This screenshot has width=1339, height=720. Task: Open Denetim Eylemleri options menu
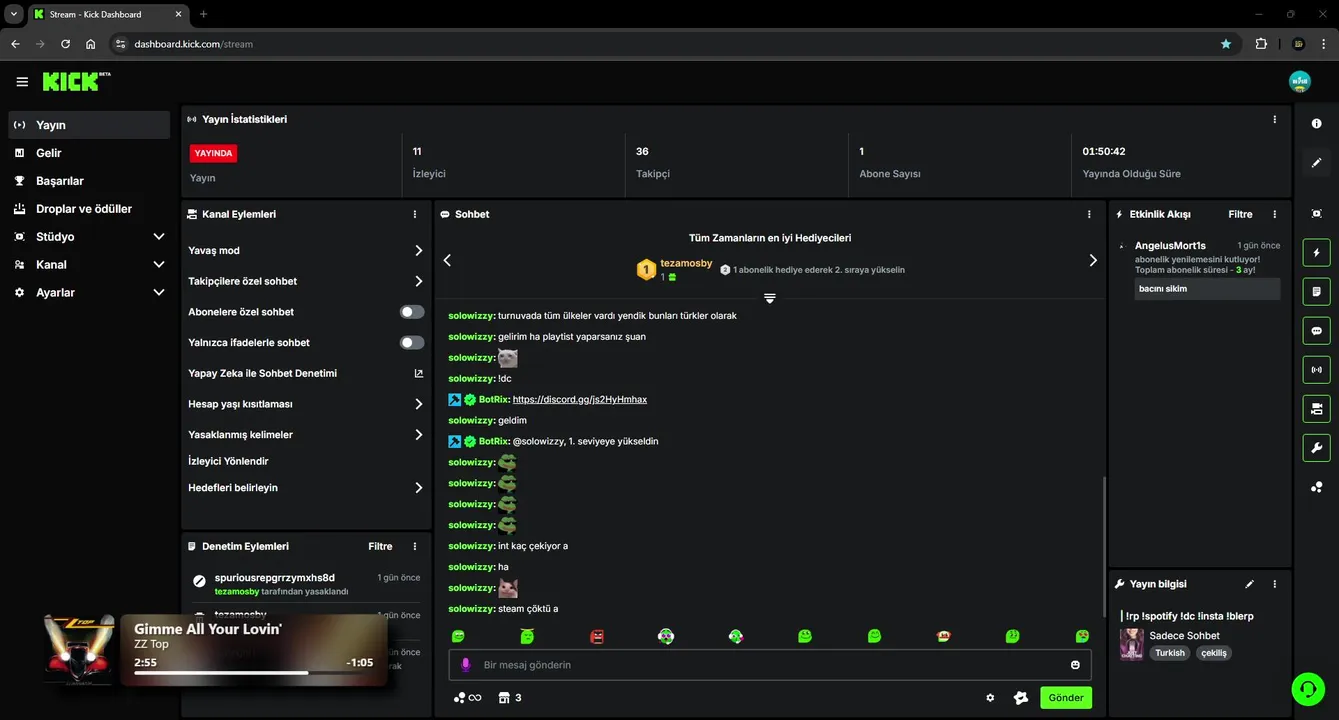pos(415,546)
